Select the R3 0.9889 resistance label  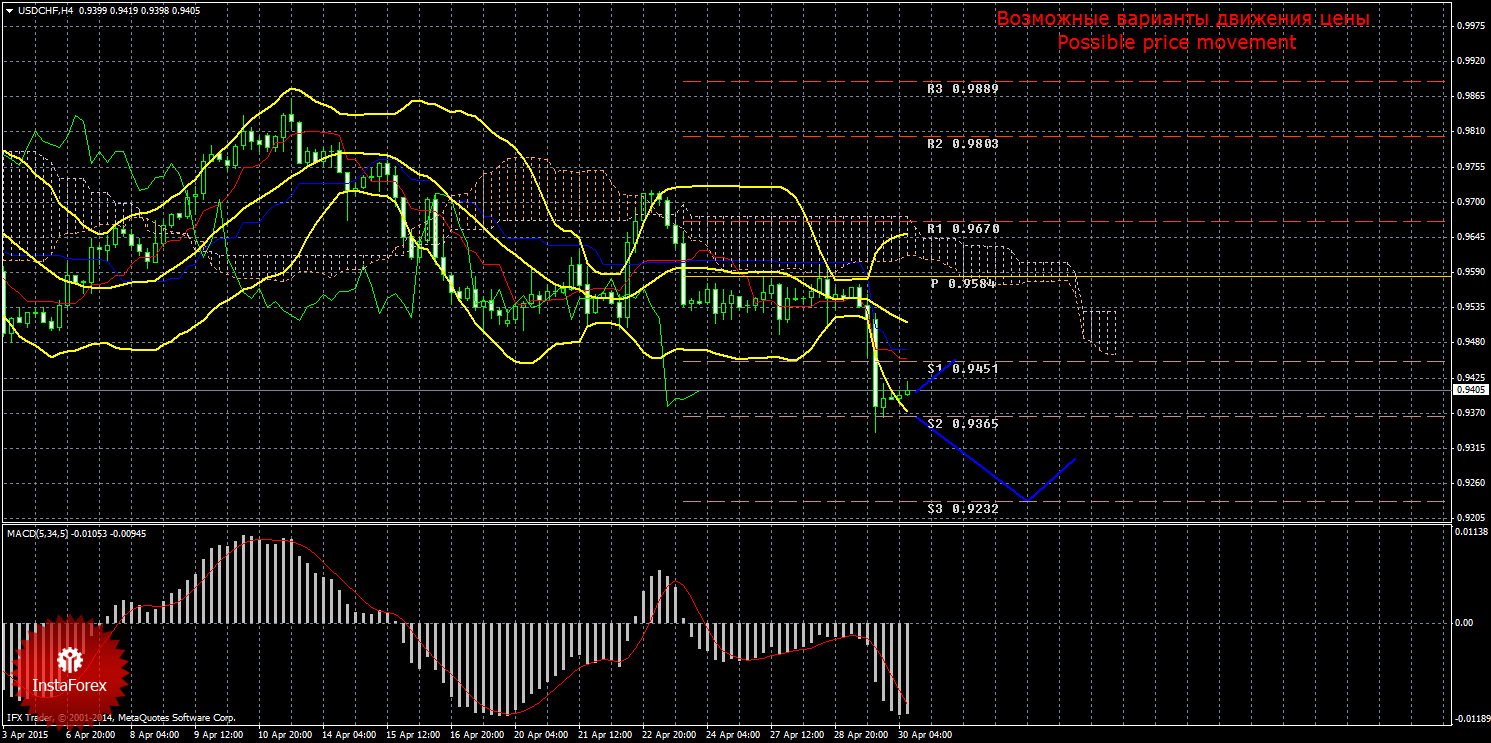coord(962,88)
